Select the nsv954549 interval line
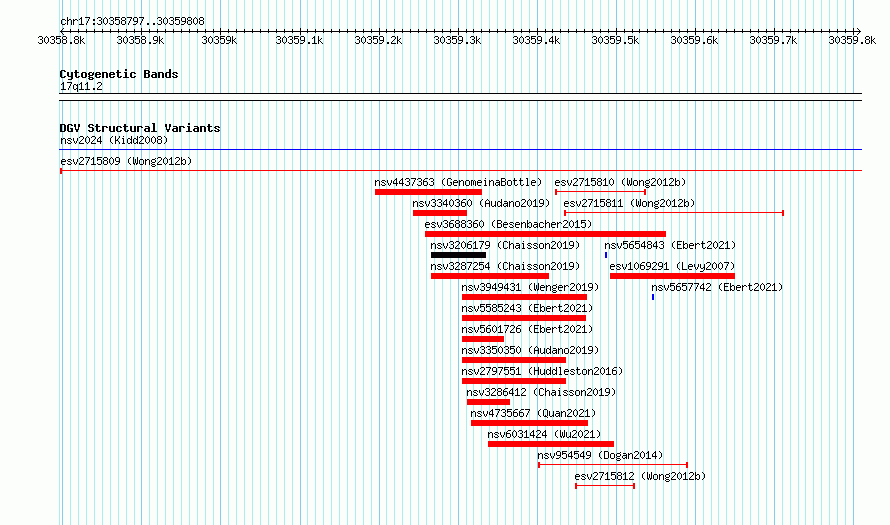 pyautogui.click(x=613, y=465)
